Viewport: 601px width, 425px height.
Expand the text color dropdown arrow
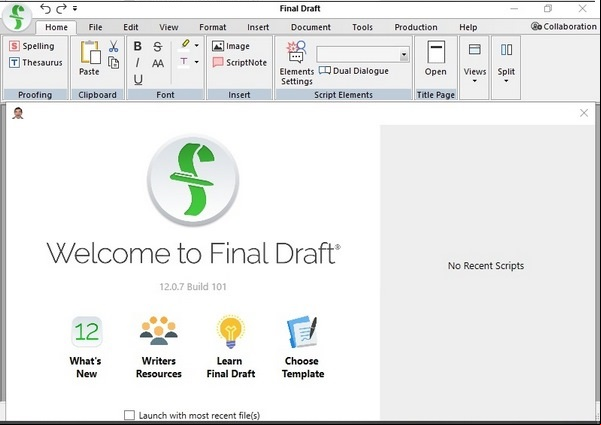pos(197,62)
